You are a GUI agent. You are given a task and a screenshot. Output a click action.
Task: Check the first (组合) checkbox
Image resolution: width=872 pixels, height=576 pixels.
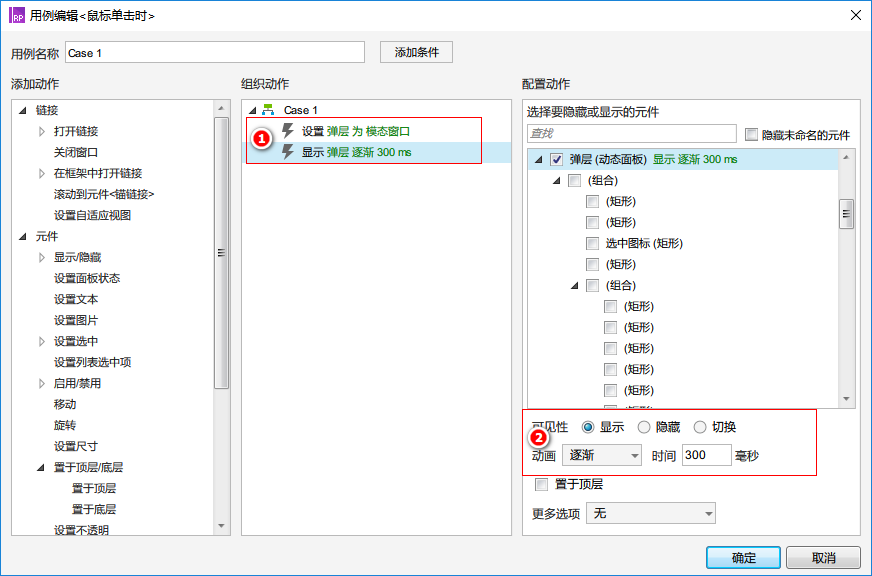tap(574, 181)
